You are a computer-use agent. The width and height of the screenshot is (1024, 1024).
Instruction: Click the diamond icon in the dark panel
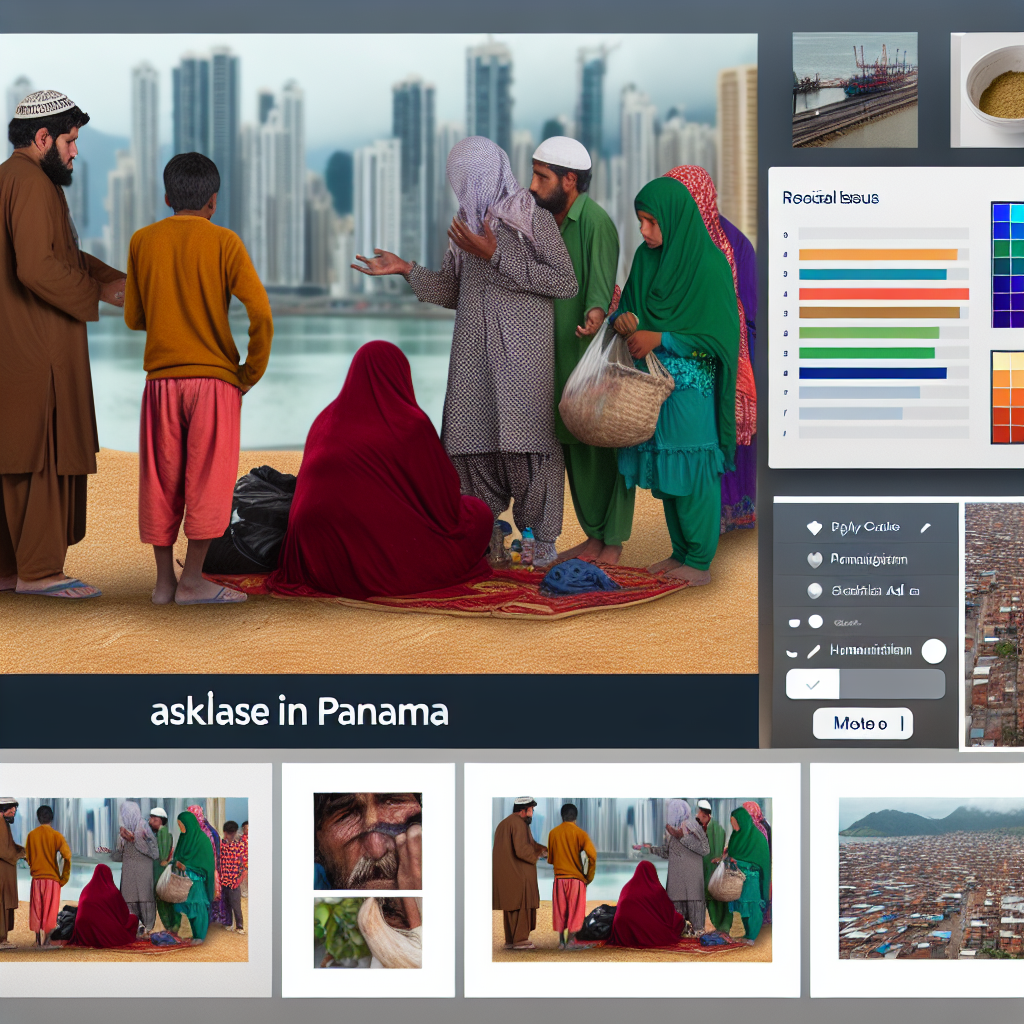(813, 527)
